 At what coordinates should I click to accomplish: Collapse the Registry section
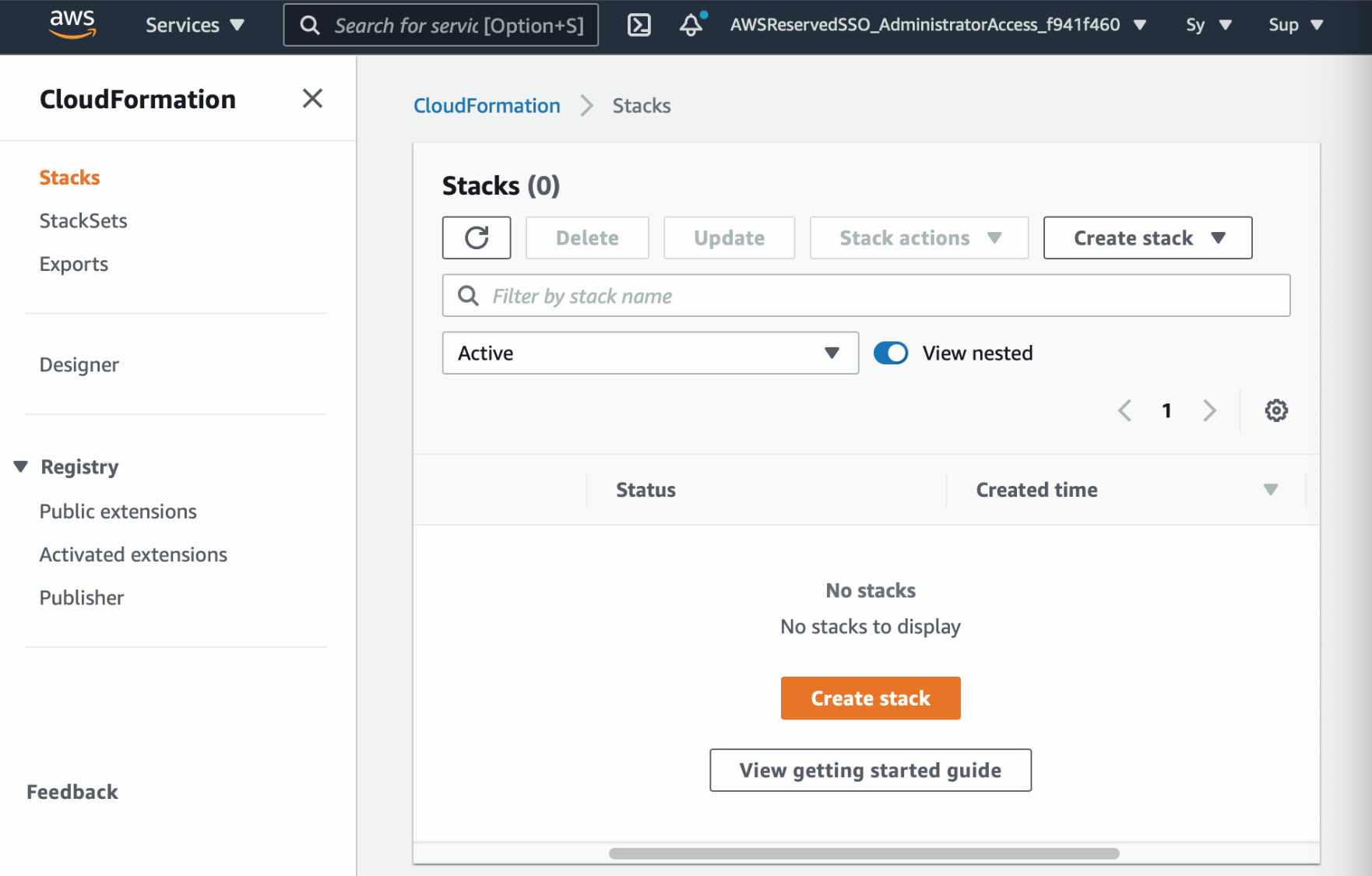coord(21,466)
